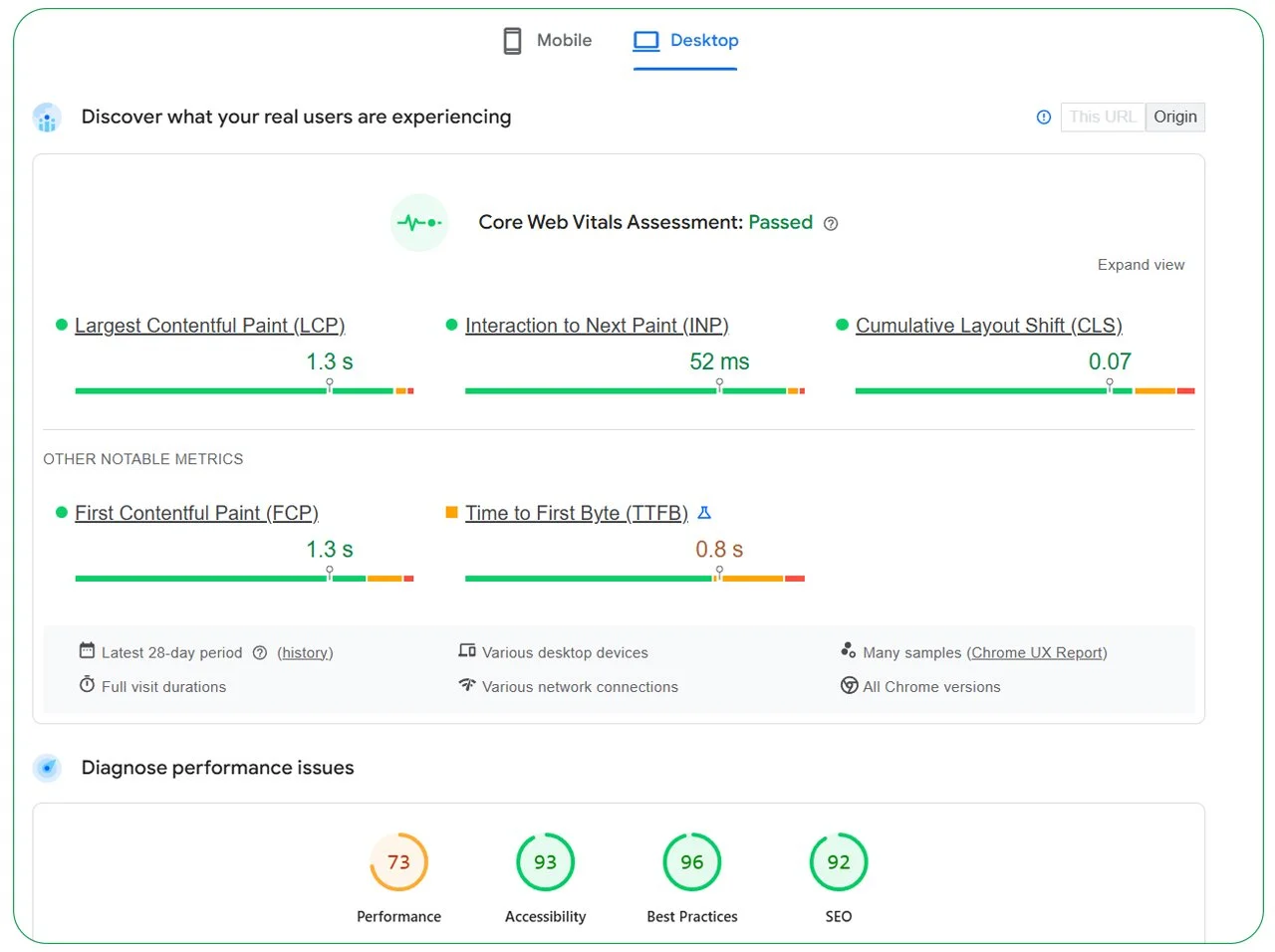The width and height of the screenshot is (1275, 952).
Task: Click the OTHER NOTABLE METRICS heading
Action: (x=143, y=459)
